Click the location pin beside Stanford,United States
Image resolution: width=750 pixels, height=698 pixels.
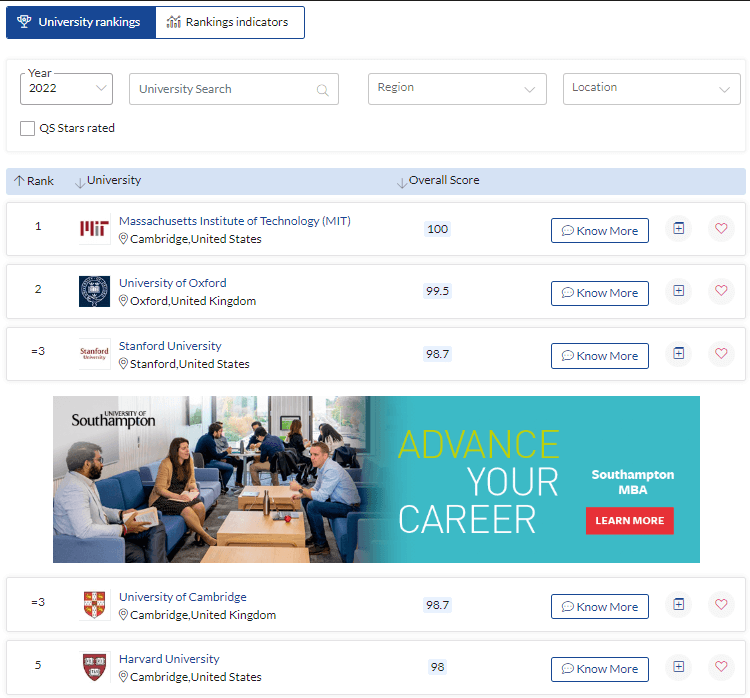click(x=123, y=364)
